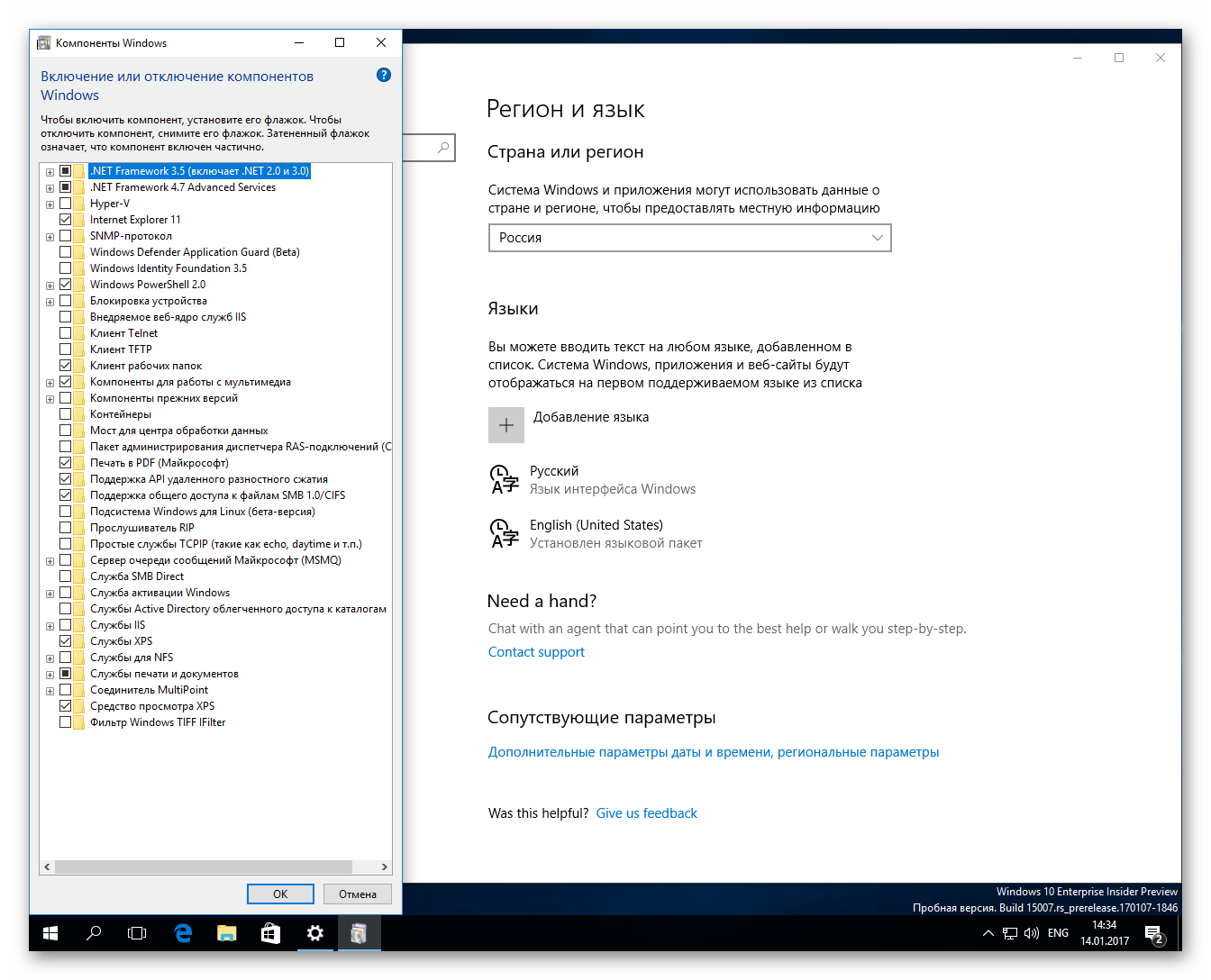Click the Компоненты Windows title bar icon
This screenshot has height=980, width=1211.
click(x=43, y=42)
